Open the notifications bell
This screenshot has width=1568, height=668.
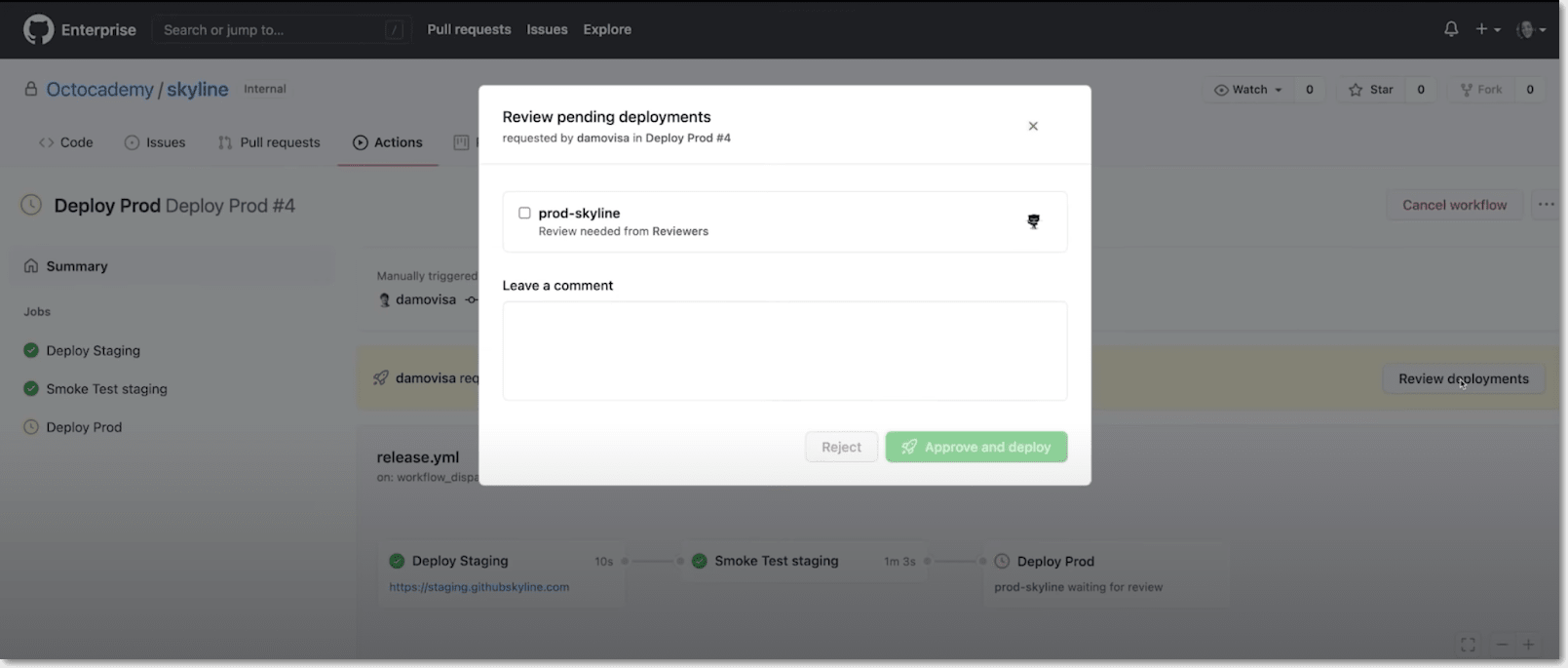pyautogui.click(x=1451, y=29)
